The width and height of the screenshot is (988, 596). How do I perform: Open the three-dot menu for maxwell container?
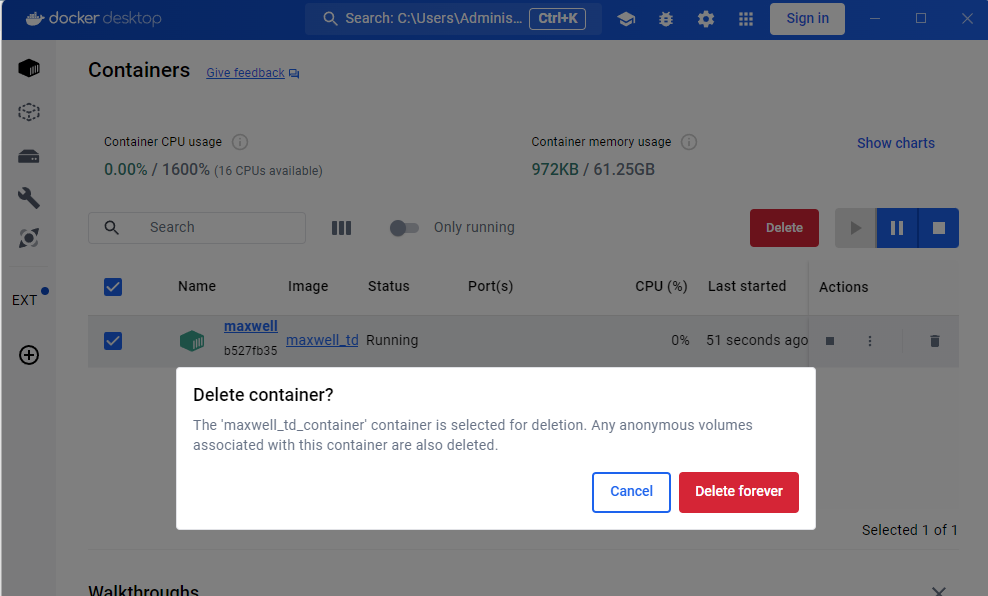(x=870, y=341)
